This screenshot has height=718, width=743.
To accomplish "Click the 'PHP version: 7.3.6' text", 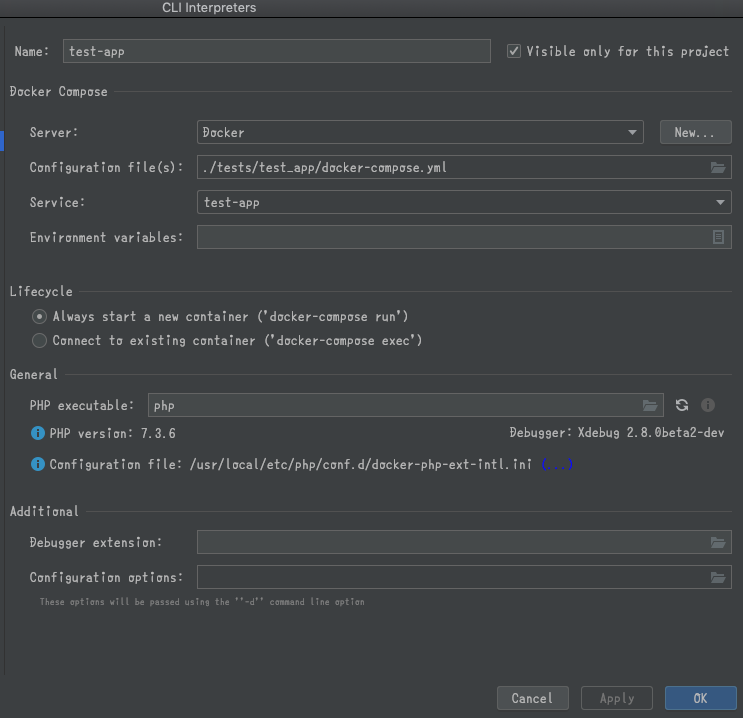I will tap(113, 433).
